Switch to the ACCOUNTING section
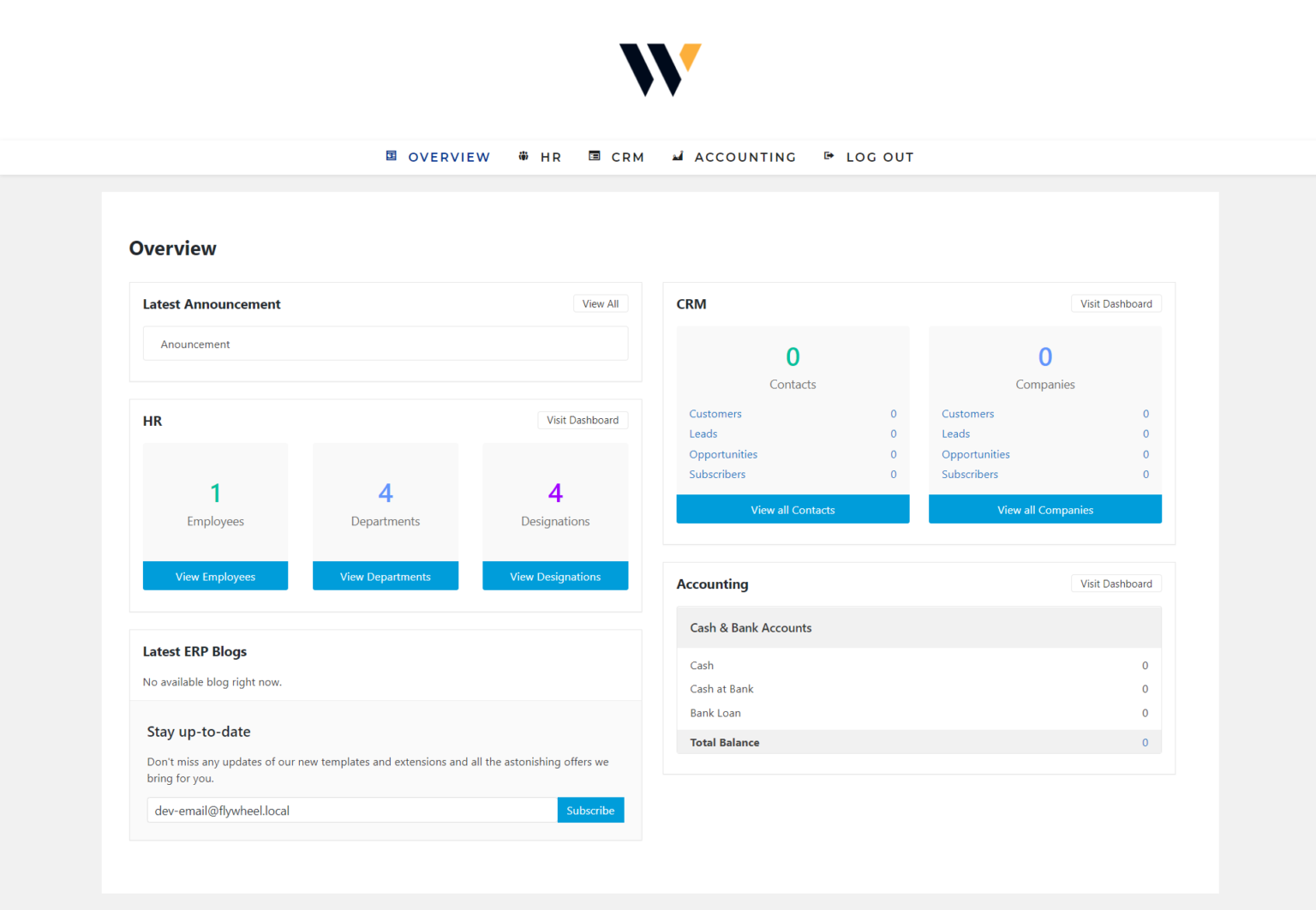Image resolution: width=1316 pixels, height=910 pixels. pos(745,157)
